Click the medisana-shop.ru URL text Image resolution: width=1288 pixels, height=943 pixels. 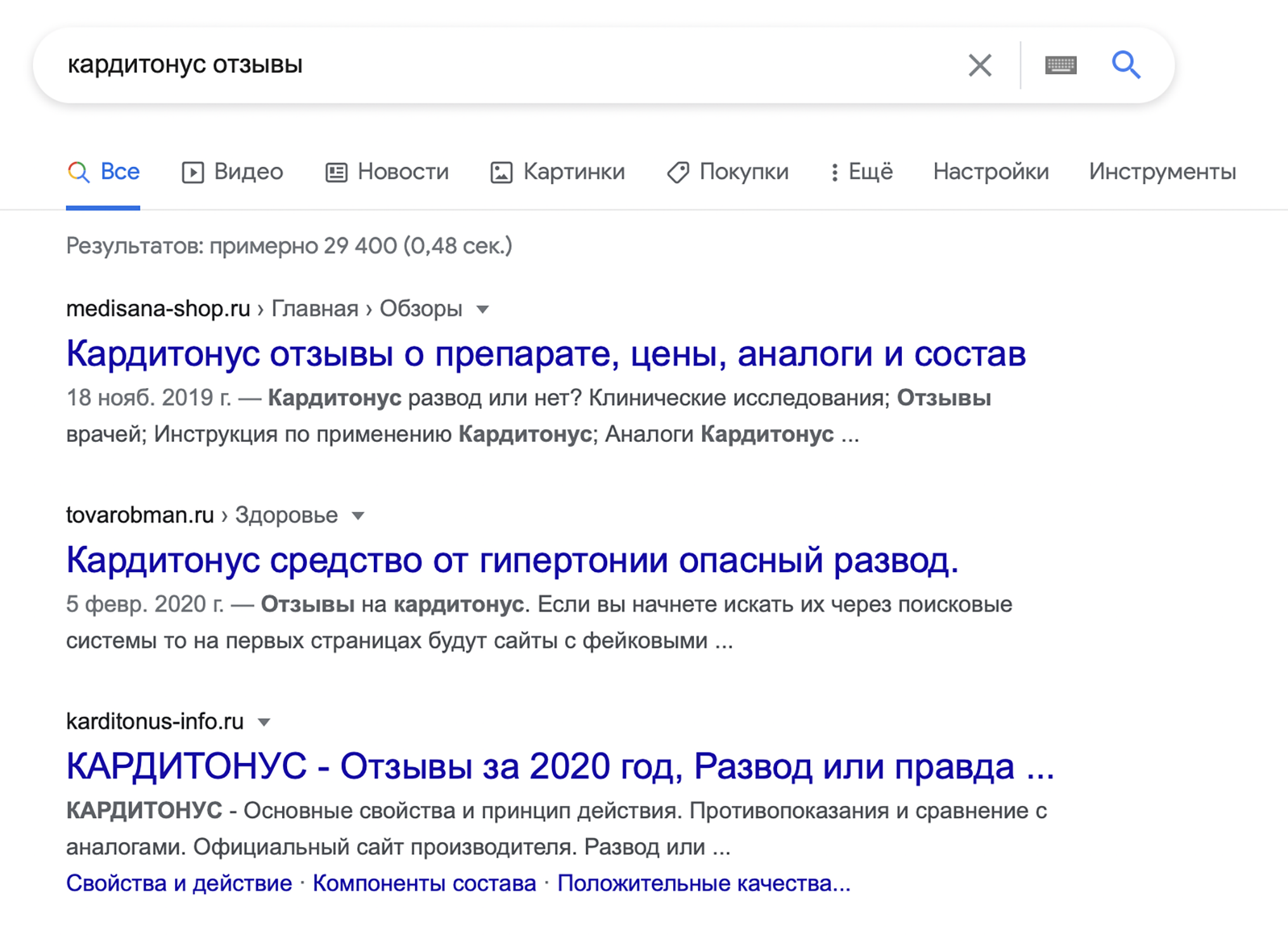point(158,309)
